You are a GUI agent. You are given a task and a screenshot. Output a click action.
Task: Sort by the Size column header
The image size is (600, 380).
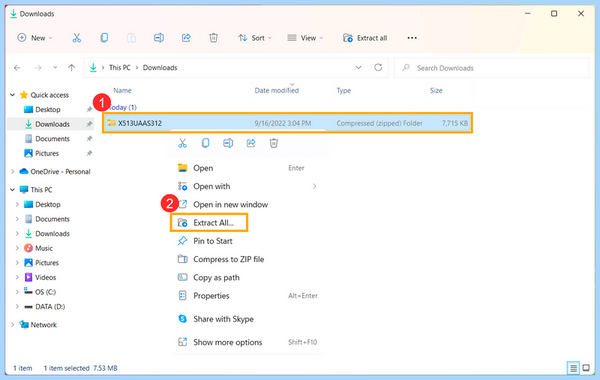click(x=436, y=90)
